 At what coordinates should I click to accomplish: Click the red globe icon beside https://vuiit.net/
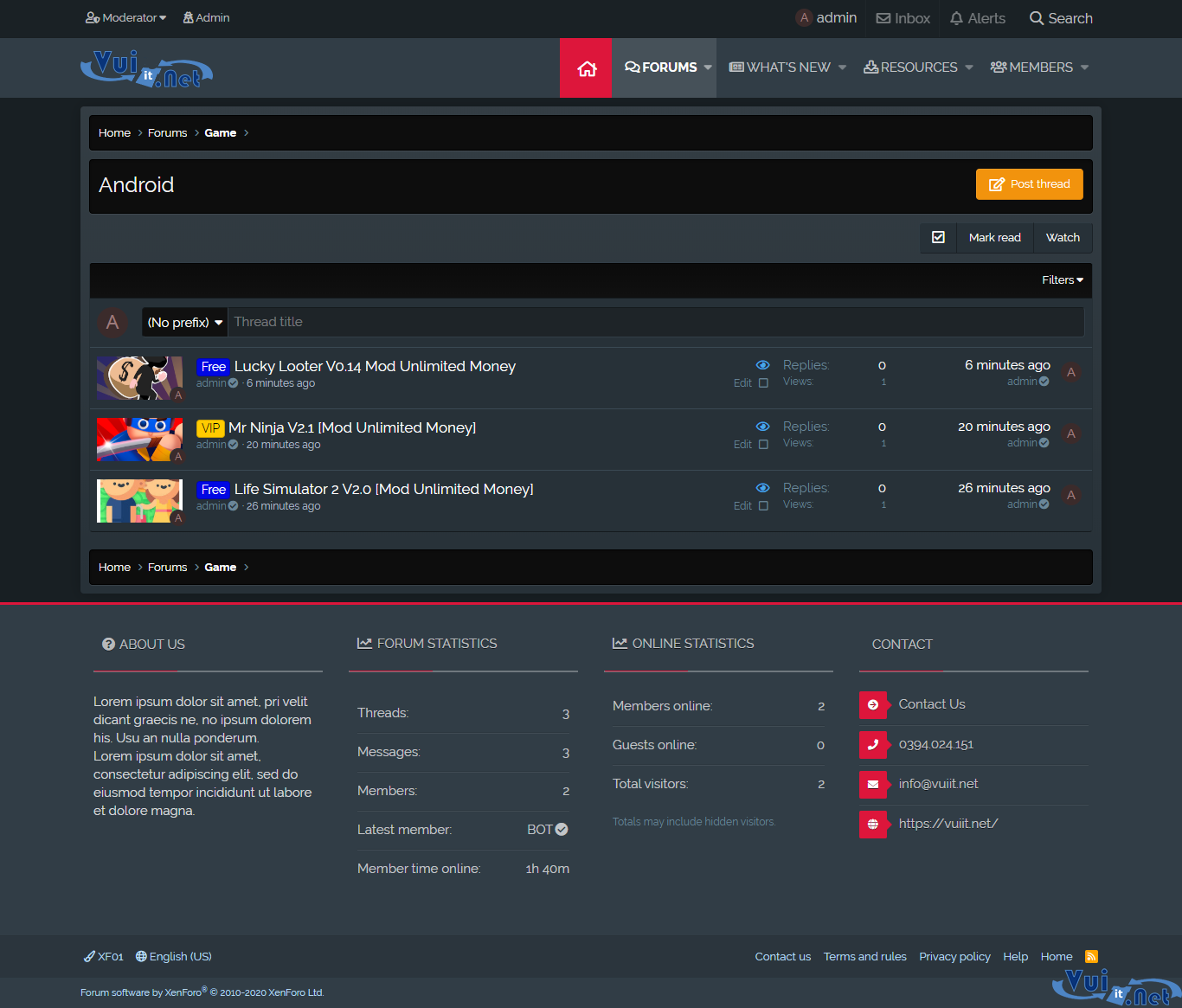click(873, 825)
